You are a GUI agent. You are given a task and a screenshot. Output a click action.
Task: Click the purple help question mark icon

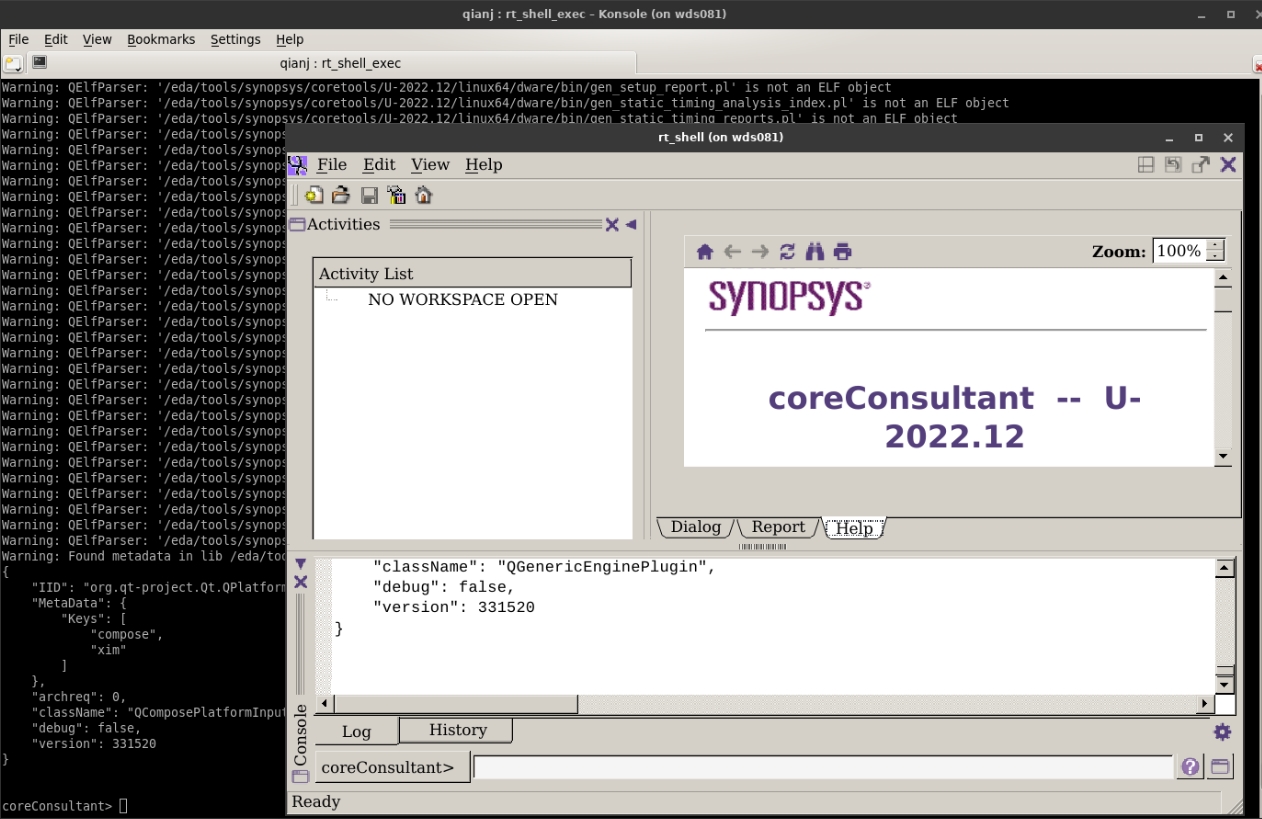tap(1190, 767)
